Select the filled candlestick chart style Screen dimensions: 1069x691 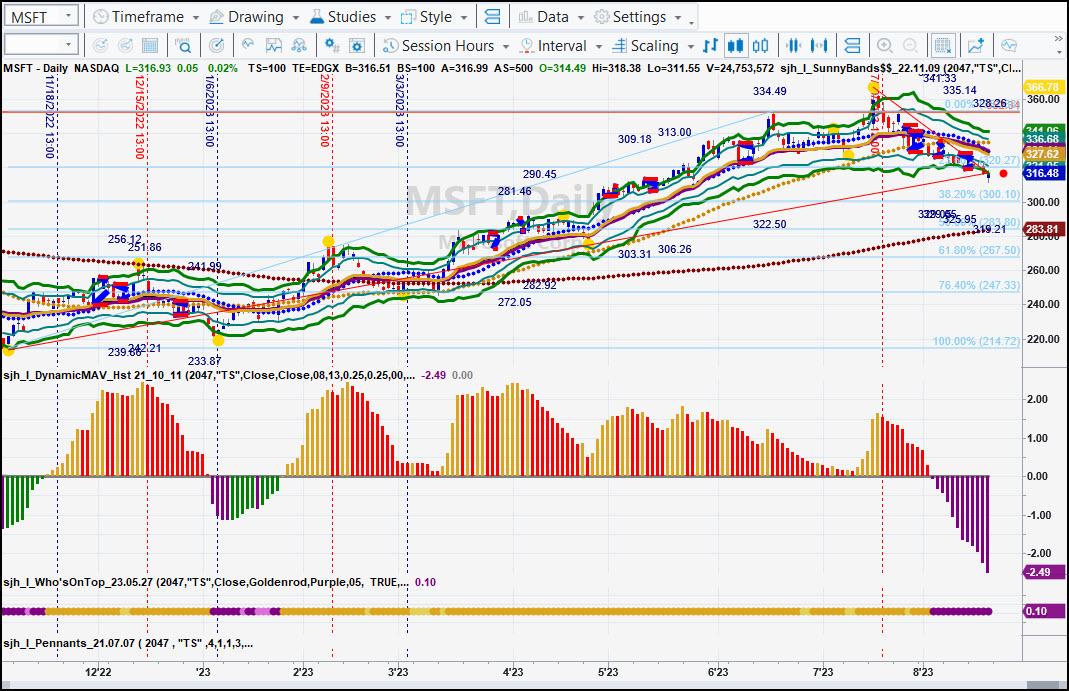pyautogui.click(x=736, y=46)
